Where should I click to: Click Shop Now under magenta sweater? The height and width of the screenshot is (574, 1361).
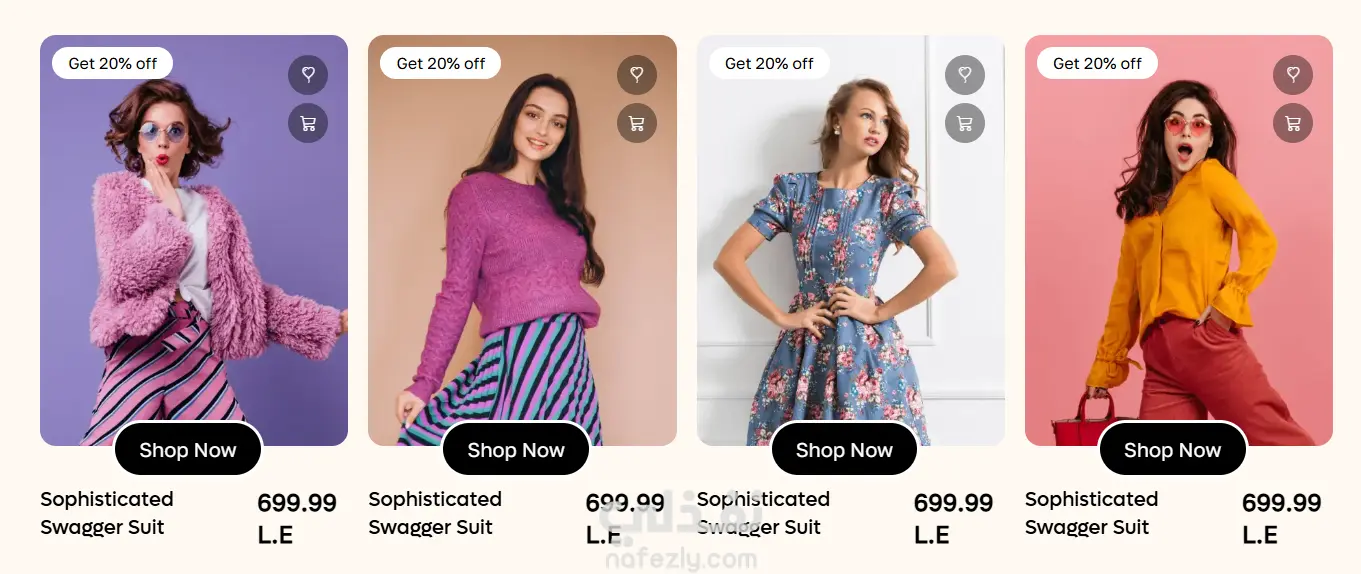click(516, 450)
